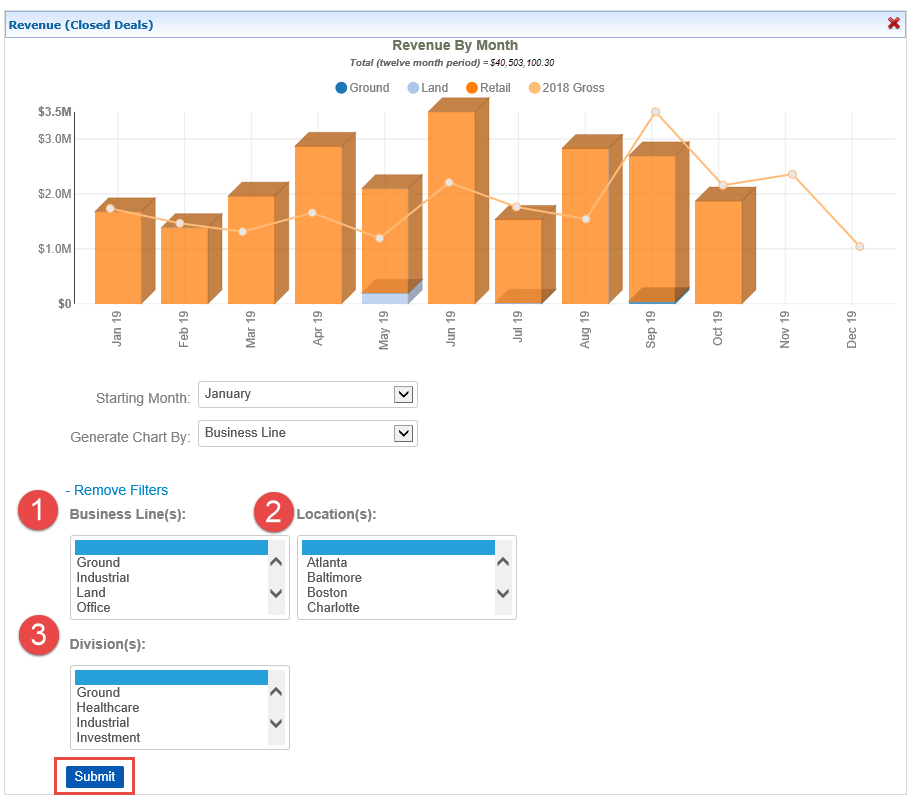The image size is (915, 800).
Task: Toggle the Retail legend series
Action: pos(488,88)
